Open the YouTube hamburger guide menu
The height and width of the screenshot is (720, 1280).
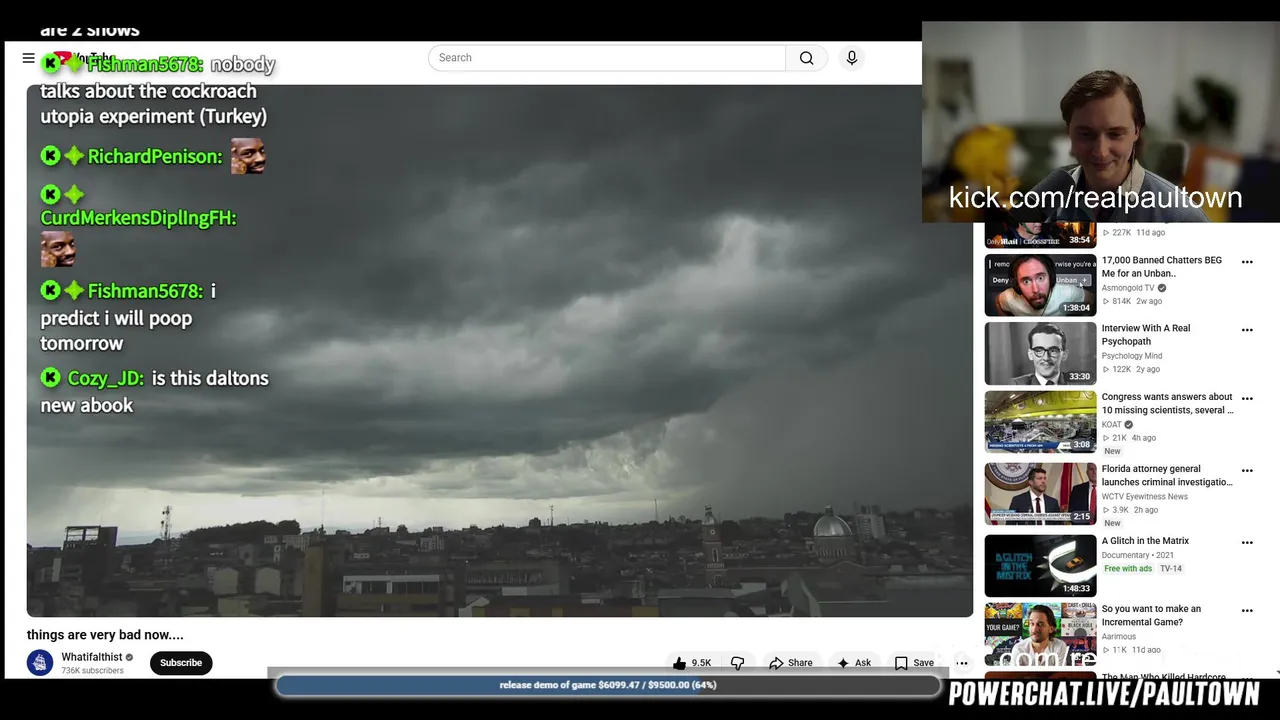pos(28,58)
